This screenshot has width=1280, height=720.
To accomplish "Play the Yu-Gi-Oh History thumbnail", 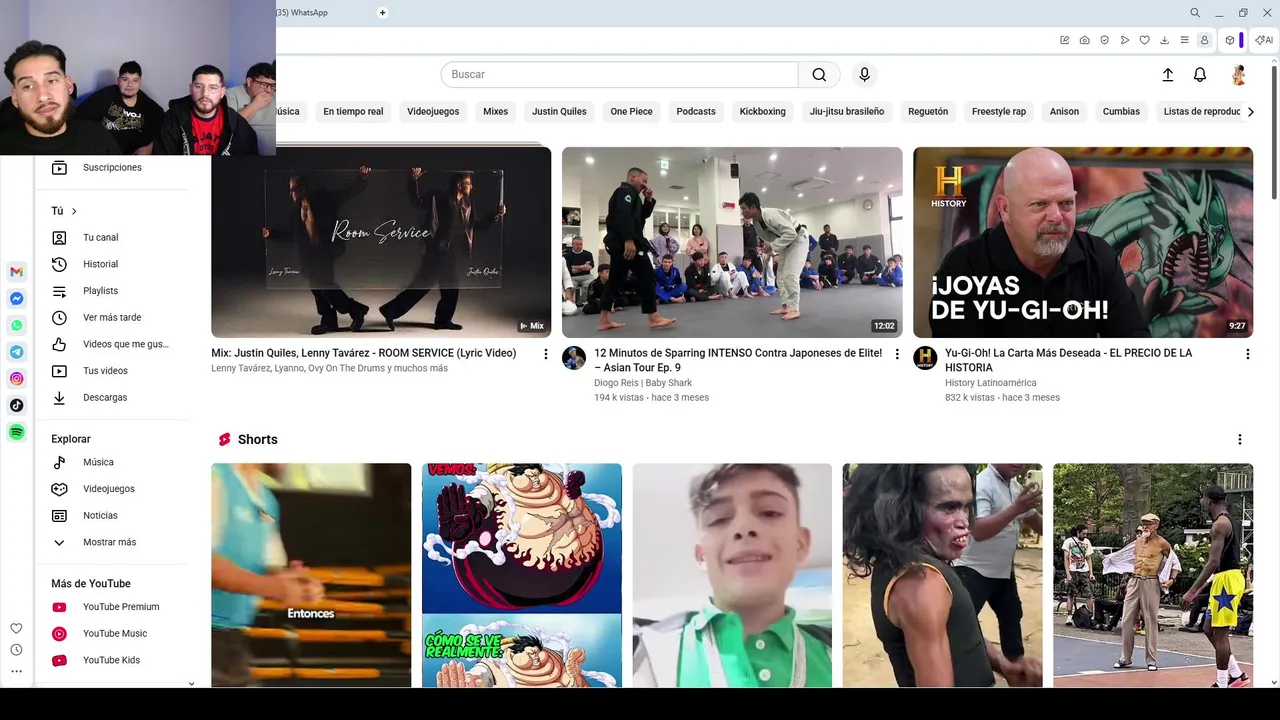I will 1083,242.
